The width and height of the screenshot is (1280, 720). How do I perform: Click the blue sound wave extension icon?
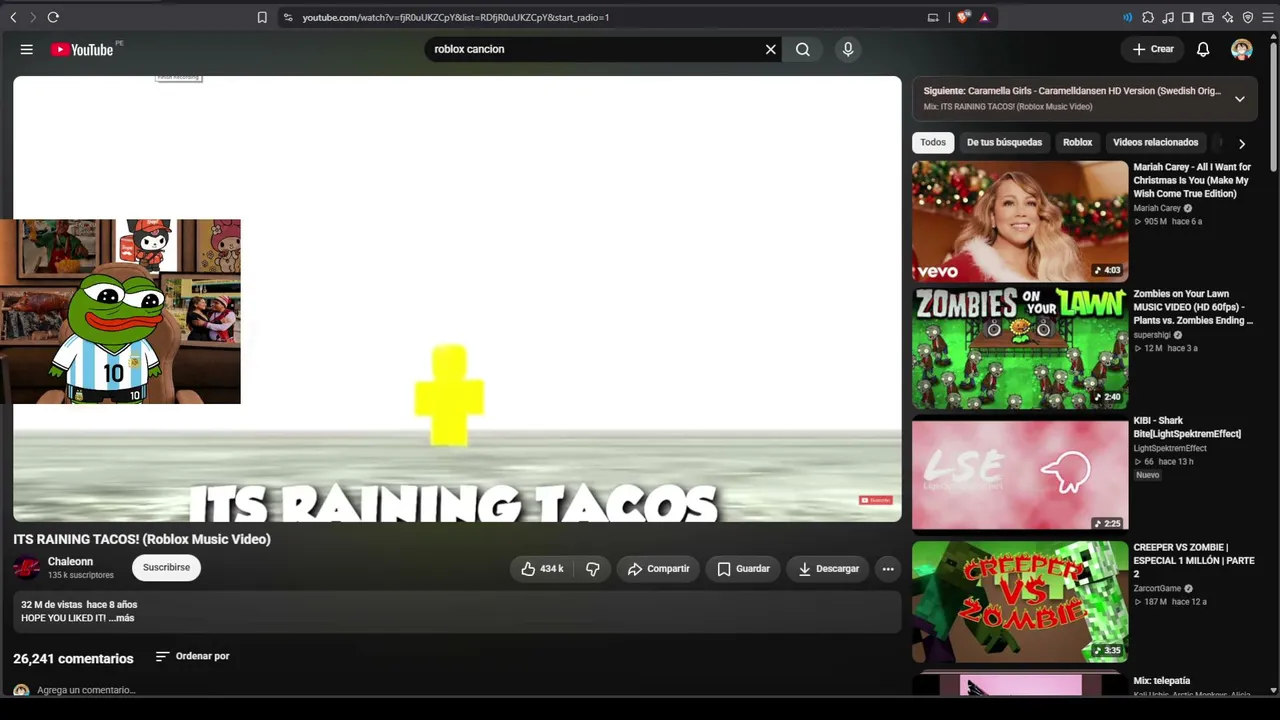(x=1128, y=17)
